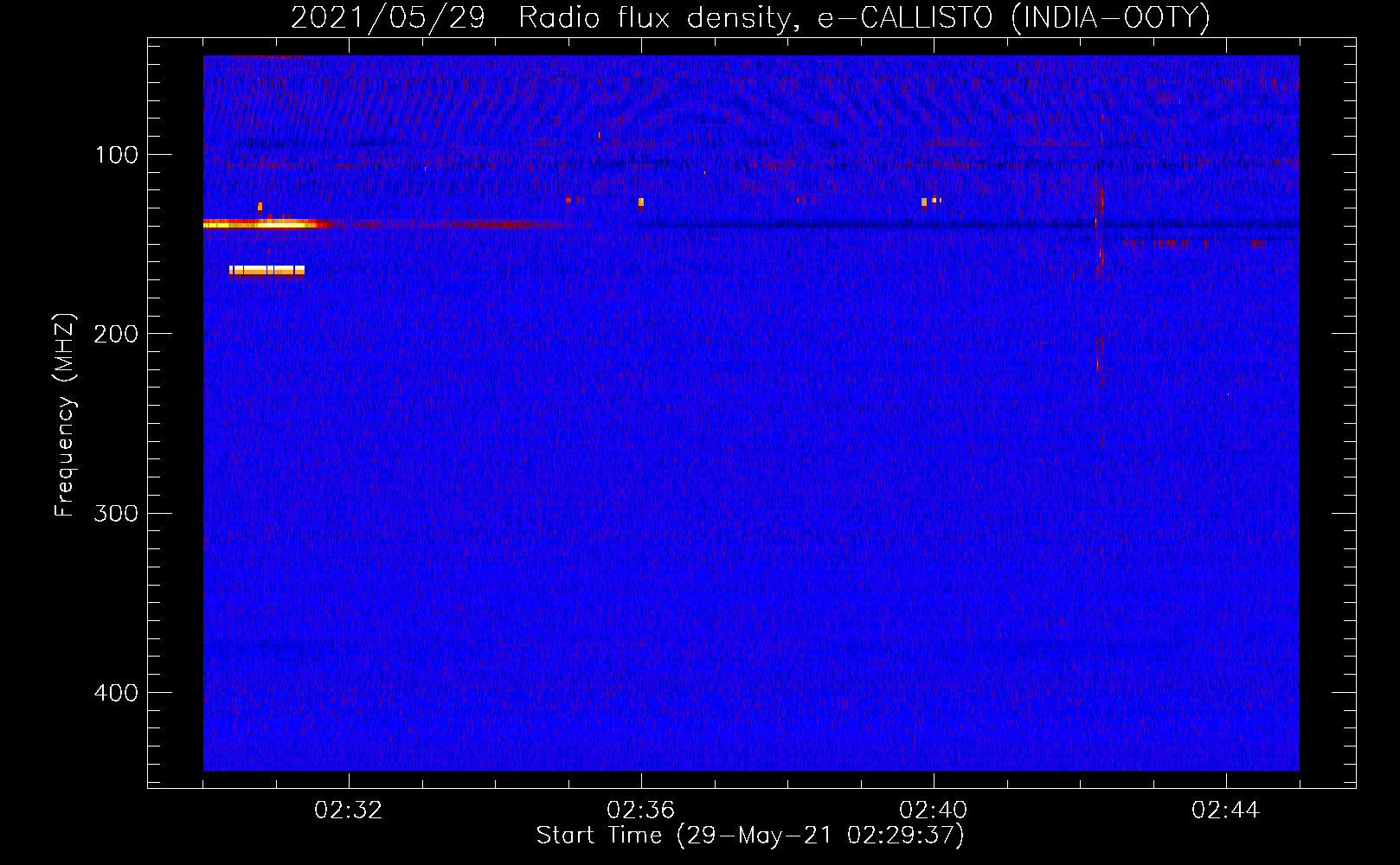The image size is (1400, 865).
Task: Select the 02:40 time axis label
Action: click(x=934, y=811)
